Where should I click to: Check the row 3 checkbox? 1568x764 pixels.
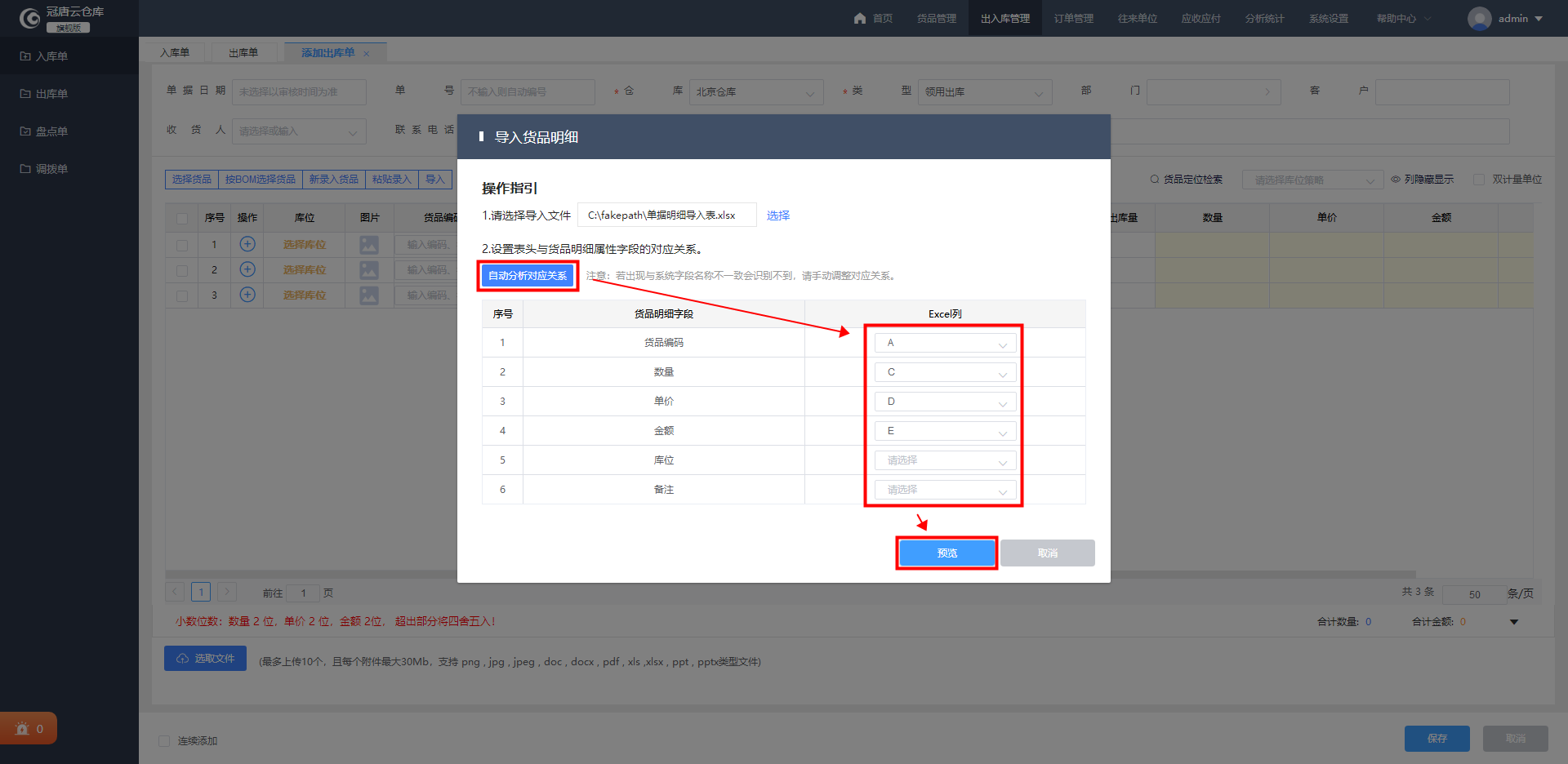click(x=182, y=295)
